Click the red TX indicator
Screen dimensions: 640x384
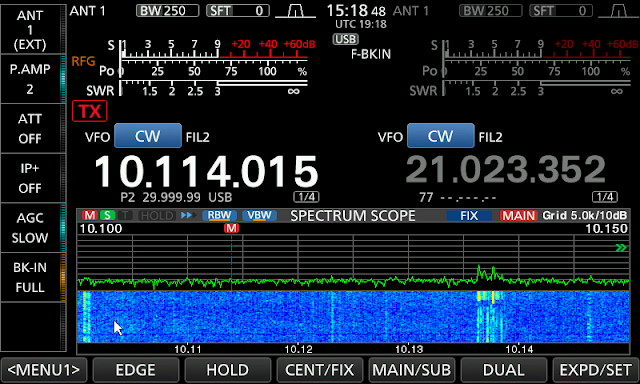pyautogui.click(x=90, y=111)
